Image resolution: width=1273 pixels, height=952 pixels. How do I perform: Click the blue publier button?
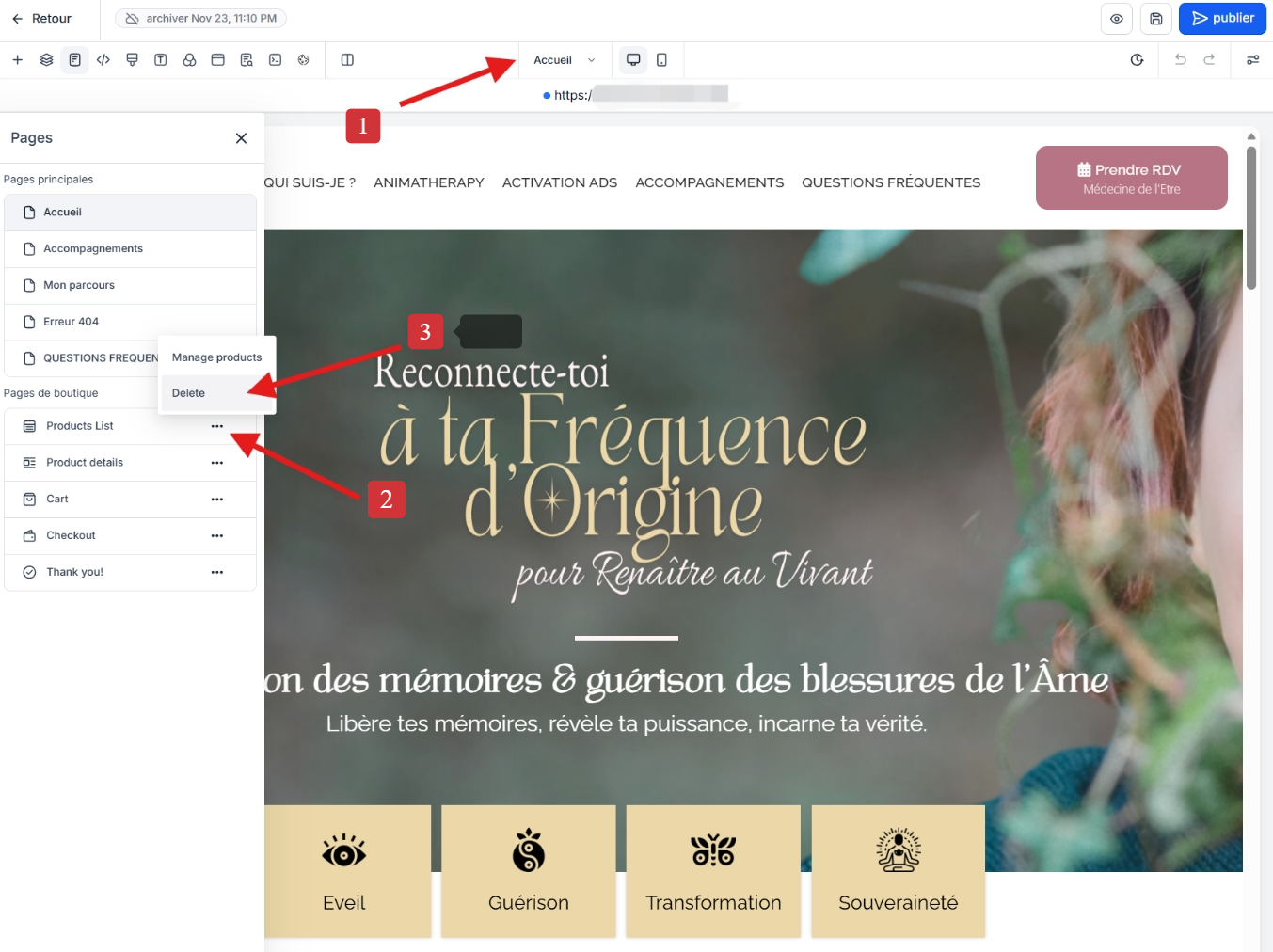(x=1221, y=19)
